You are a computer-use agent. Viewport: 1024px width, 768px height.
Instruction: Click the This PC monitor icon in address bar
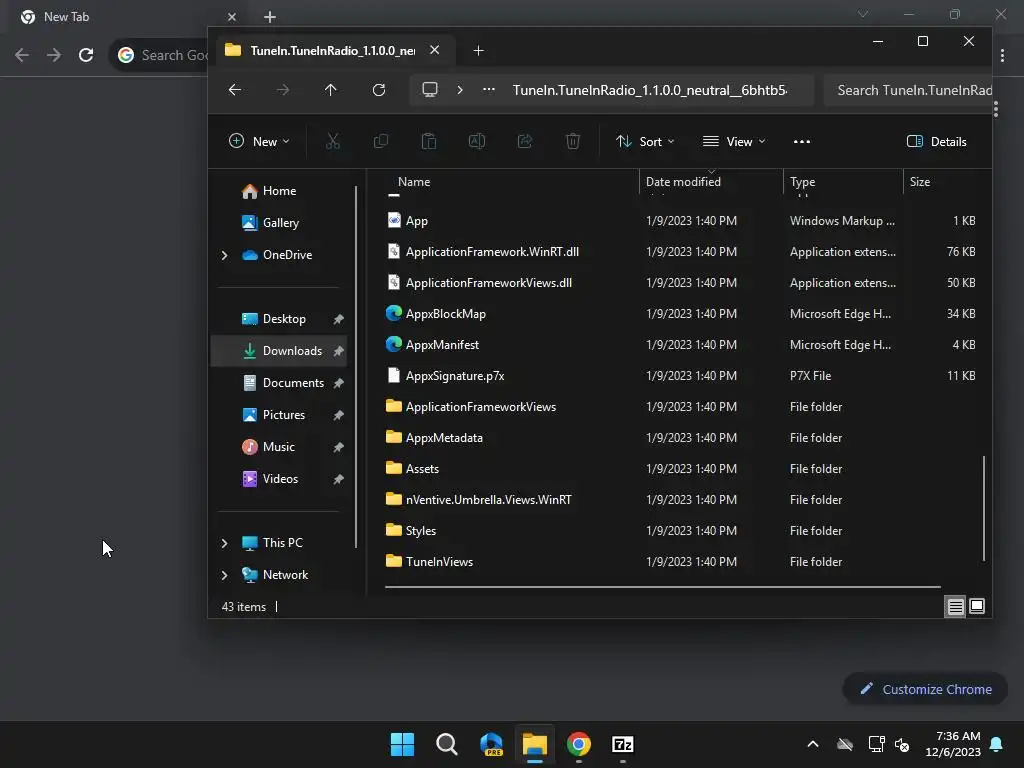click(430, 89)
